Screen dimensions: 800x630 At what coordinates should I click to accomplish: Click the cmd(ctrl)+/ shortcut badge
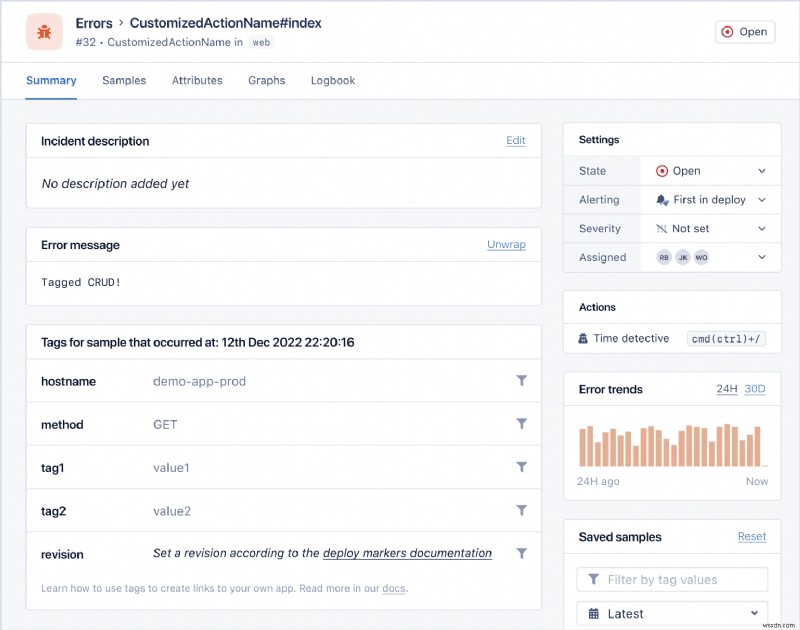click(x=726, y=339)
